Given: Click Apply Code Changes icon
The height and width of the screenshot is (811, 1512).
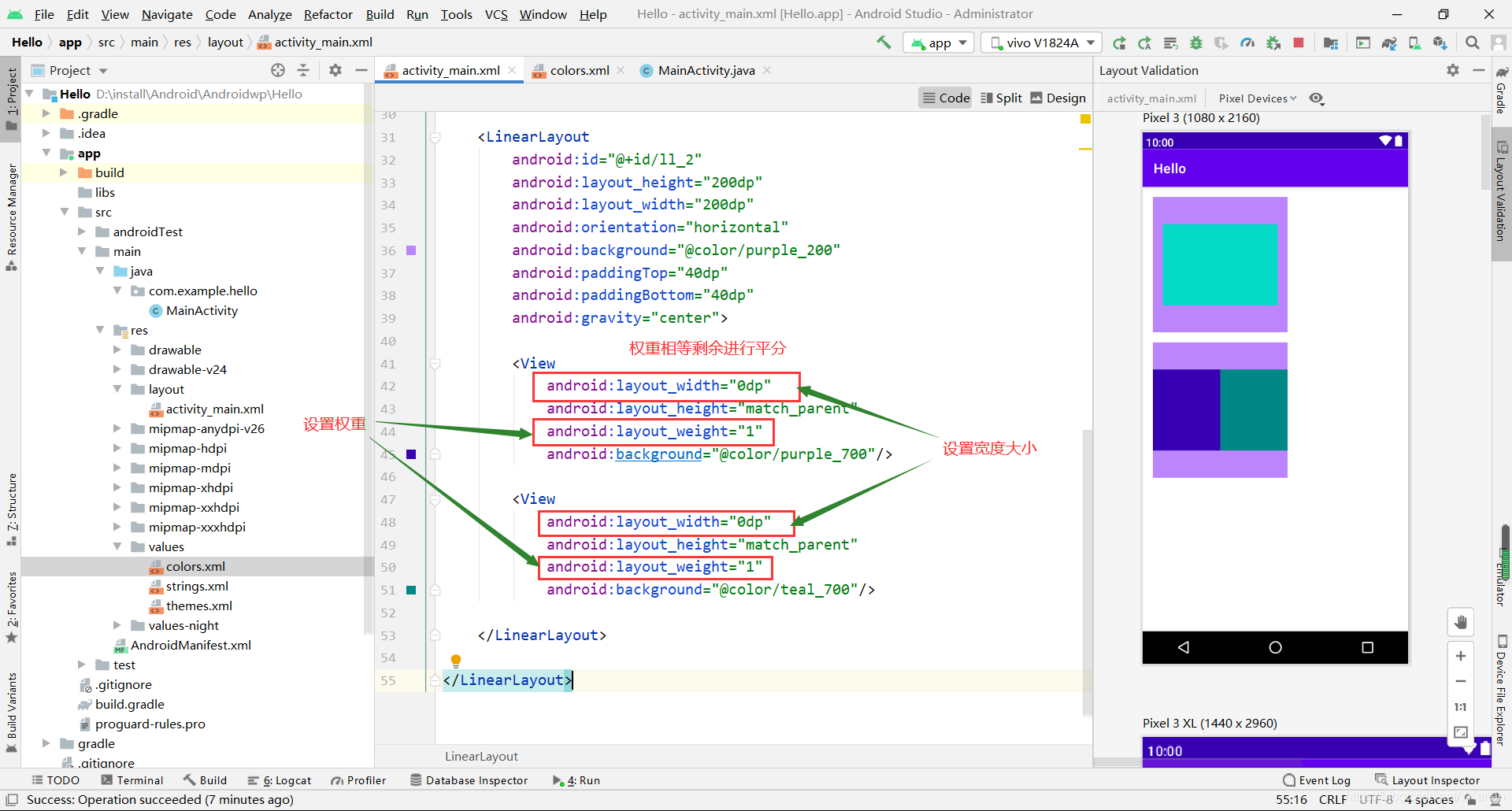Looking at the screenshot, I should [1171, 43].
